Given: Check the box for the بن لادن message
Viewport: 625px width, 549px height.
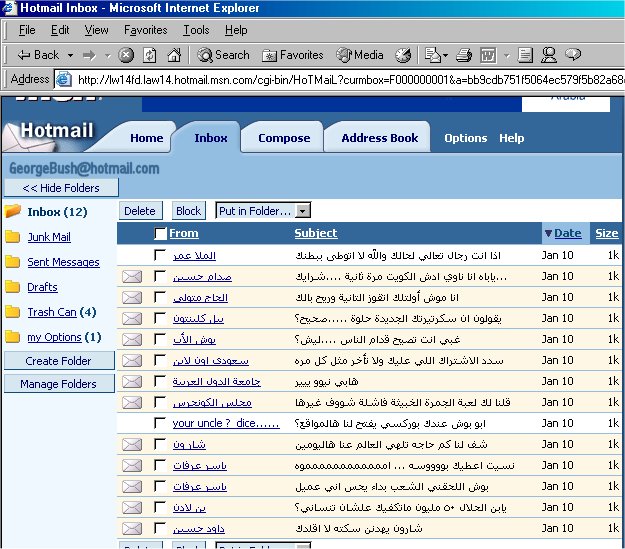Looking at the screenshot, I should click(160, 507).
